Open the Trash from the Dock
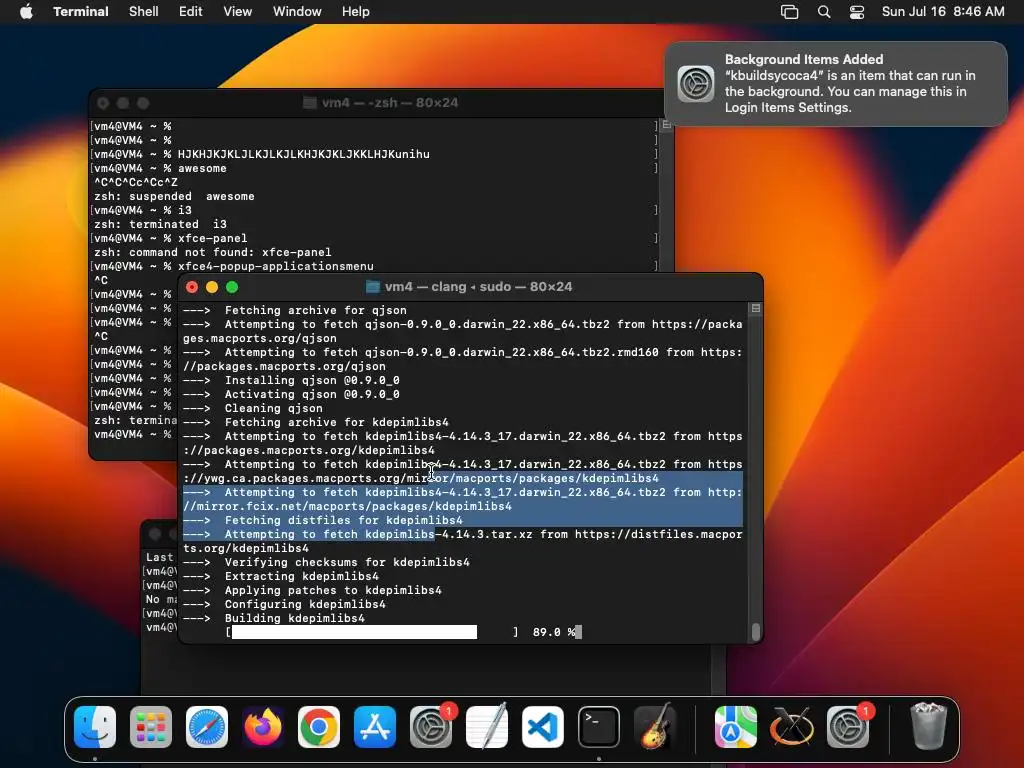The width and height of the screenshot is (1024, 768). tap(929, 727)
